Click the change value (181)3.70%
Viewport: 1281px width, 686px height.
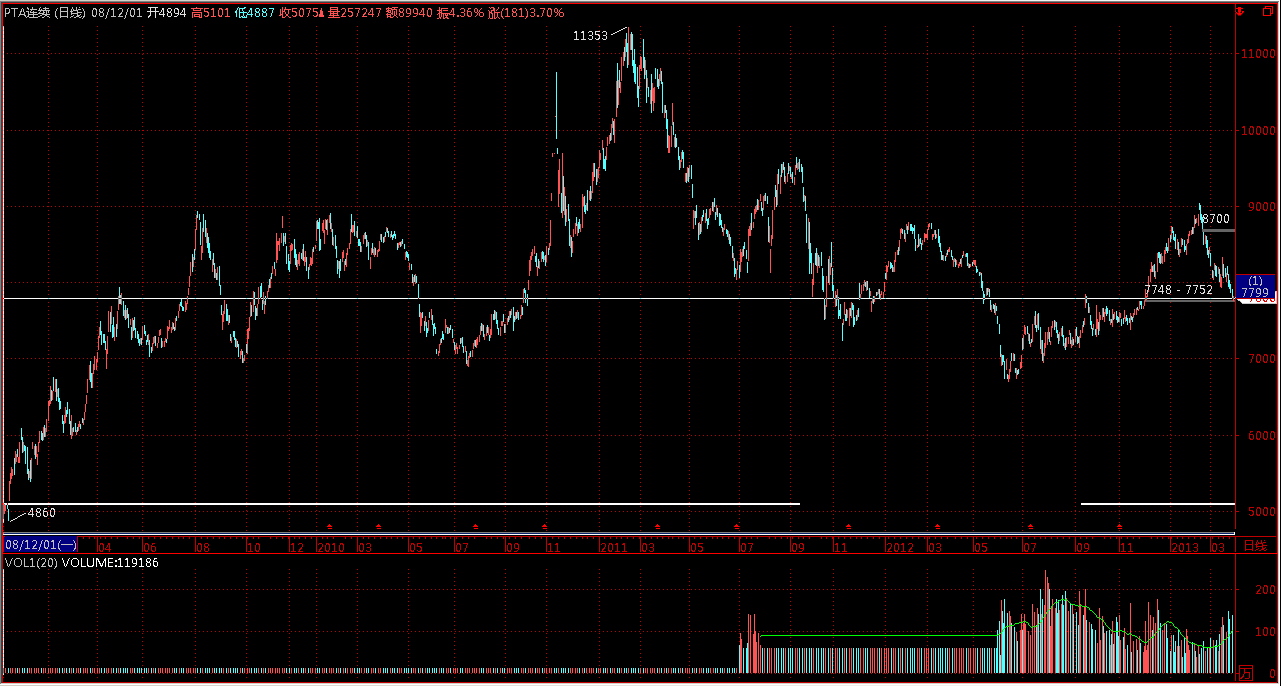tap(534, 13)
